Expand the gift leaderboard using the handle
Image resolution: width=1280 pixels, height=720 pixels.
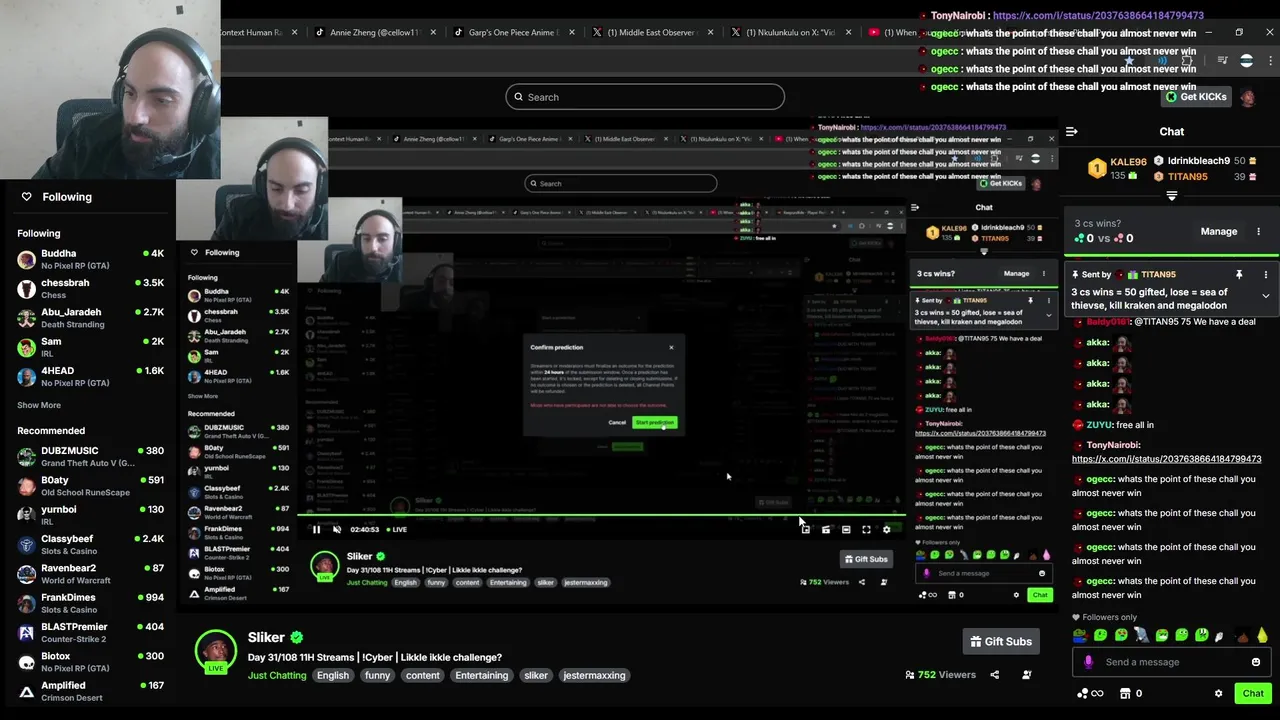tap(1172, 197)
